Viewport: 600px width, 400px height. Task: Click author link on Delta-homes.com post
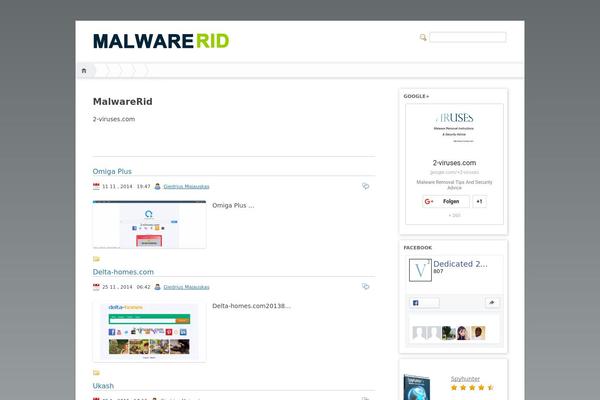186,287
